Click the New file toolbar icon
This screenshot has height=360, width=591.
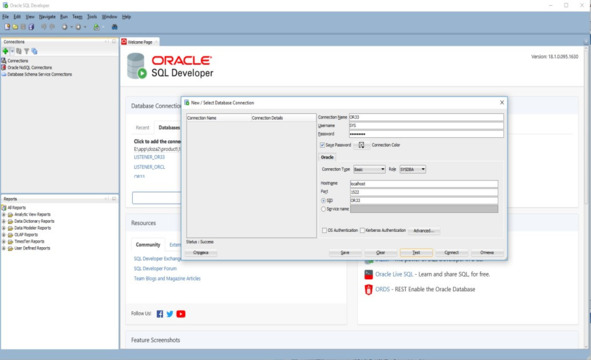coord(7,27)
